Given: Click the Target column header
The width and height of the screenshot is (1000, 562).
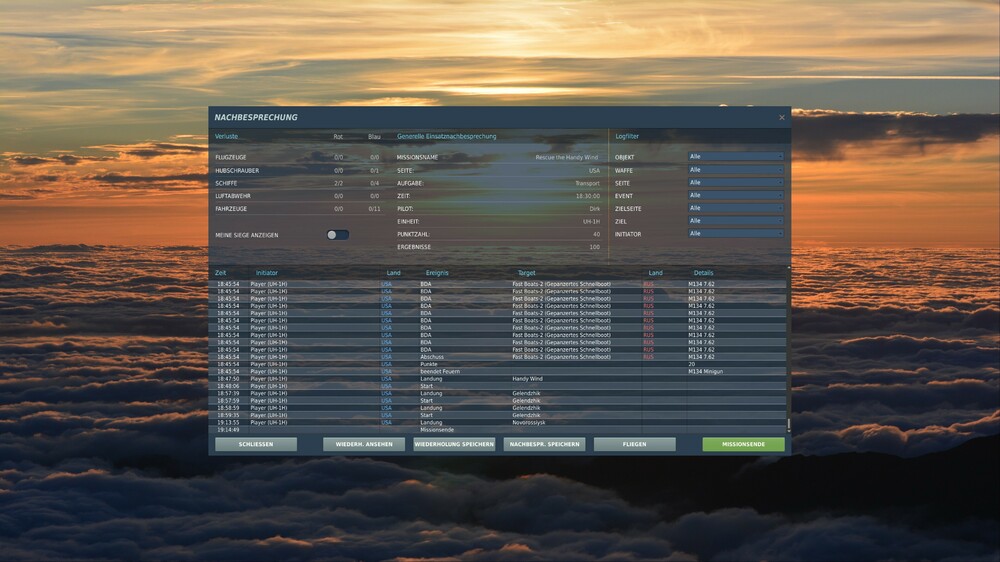Looking at the screenshot, I should [x=526, y=273].
